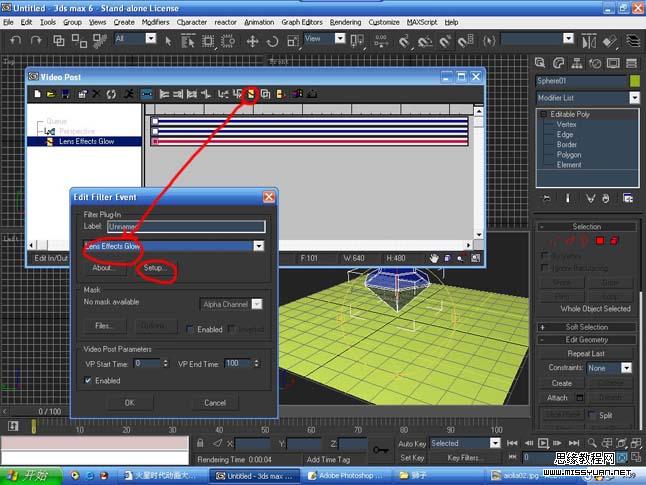Choose the Select and Rotate tool
Viewport: 646px width, 485px height.
pos(272,41)
